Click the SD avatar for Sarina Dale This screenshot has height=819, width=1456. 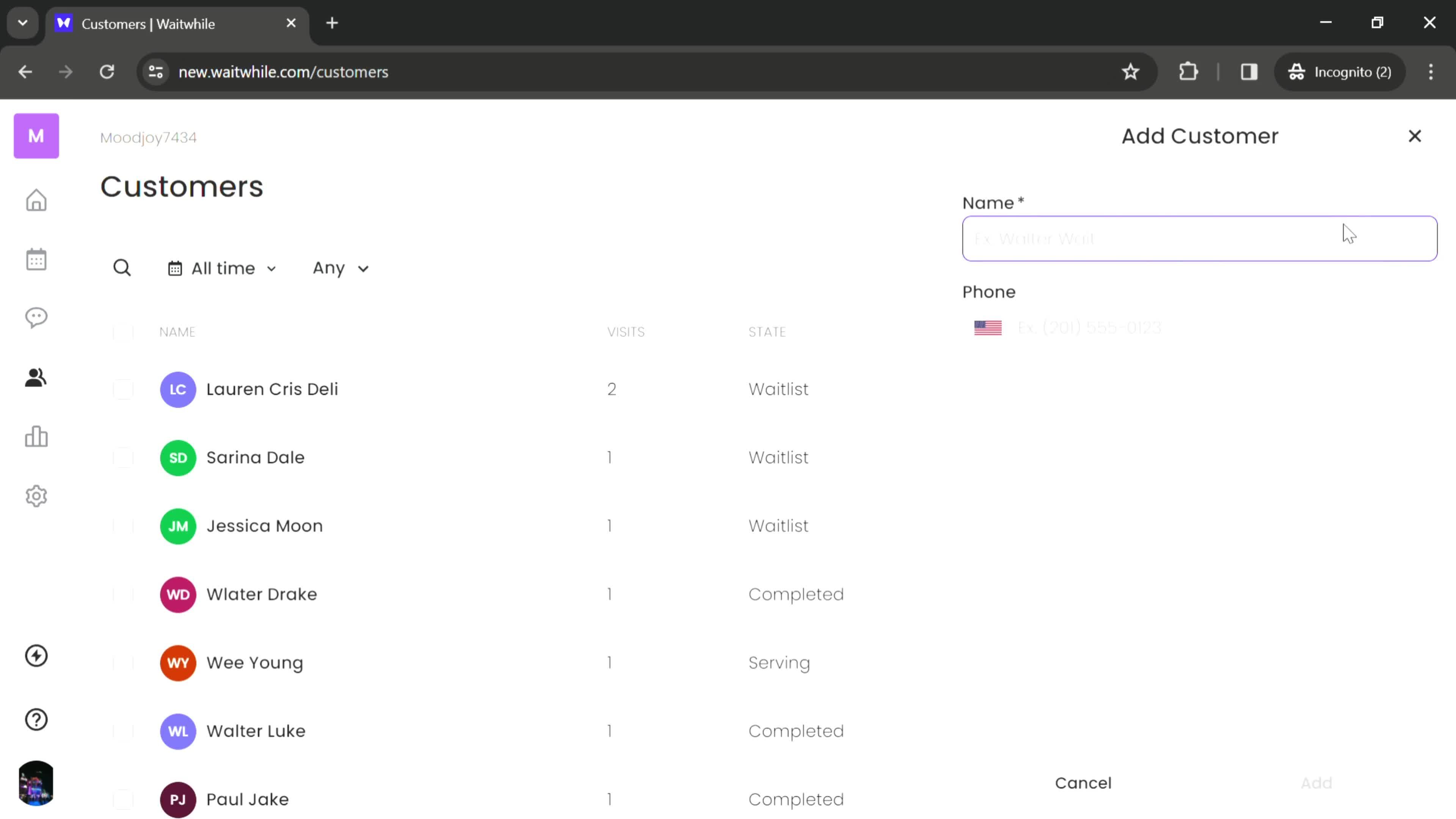click(x=178, y=458)
